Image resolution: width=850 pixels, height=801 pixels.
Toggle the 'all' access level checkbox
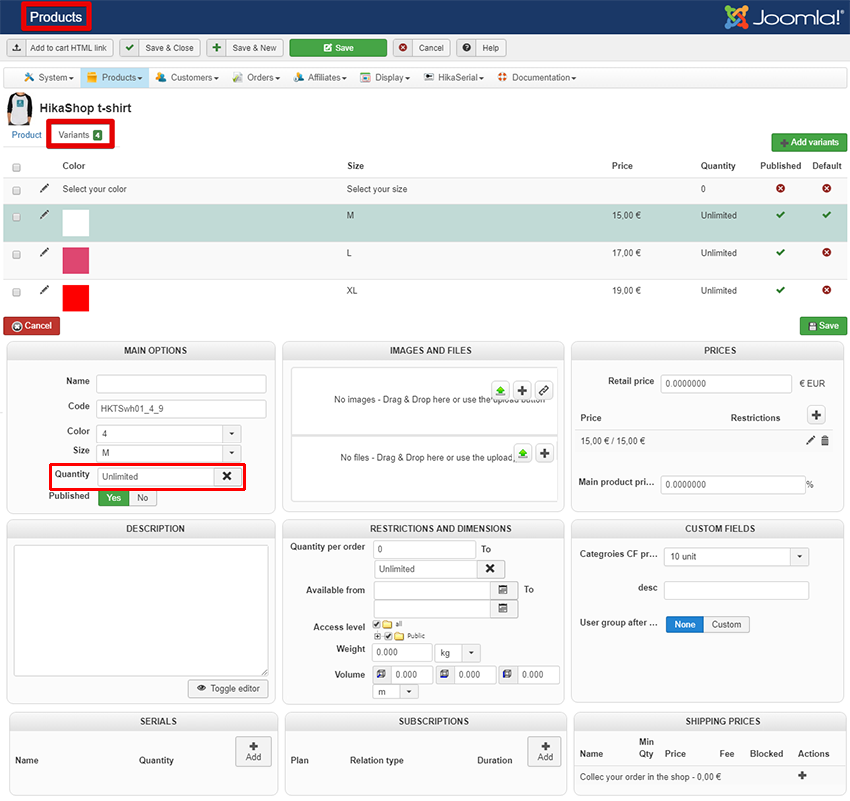(376, 624)
